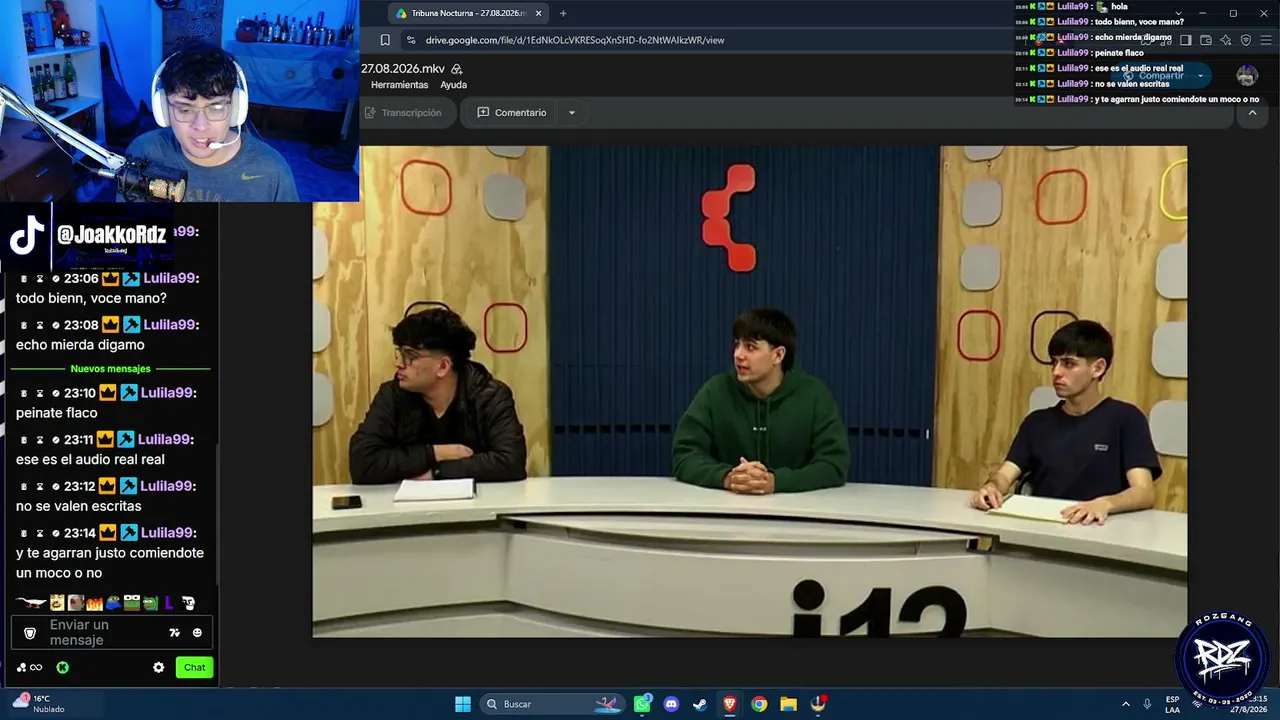Screen dimensions: 1280x720
Task: Open the browser main menu
Action: pos(1266,40)
